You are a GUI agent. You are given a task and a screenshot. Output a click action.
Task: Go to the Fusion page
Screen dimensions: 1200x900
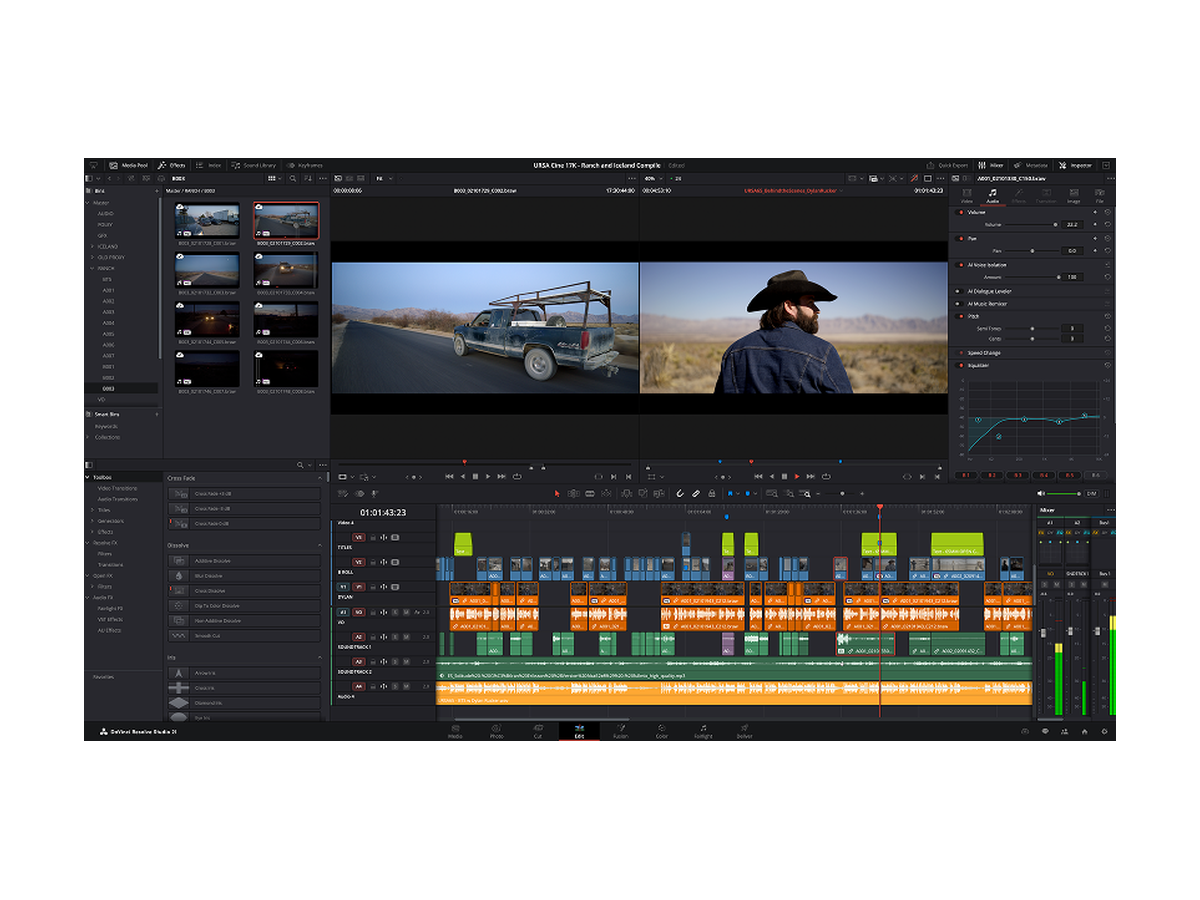620,730
